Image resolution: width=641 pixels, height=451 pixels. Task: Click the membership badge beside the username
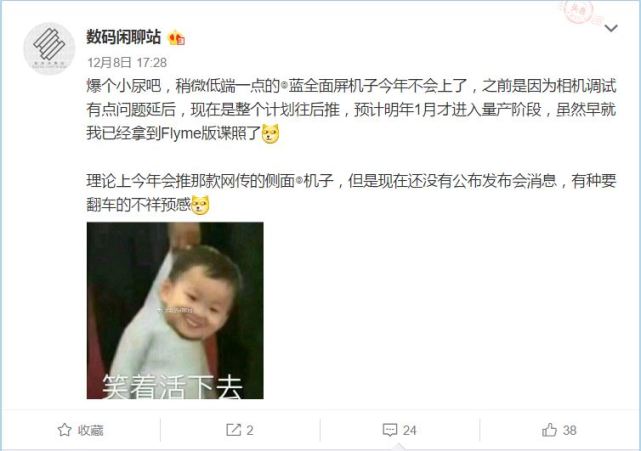coord(177,38)
